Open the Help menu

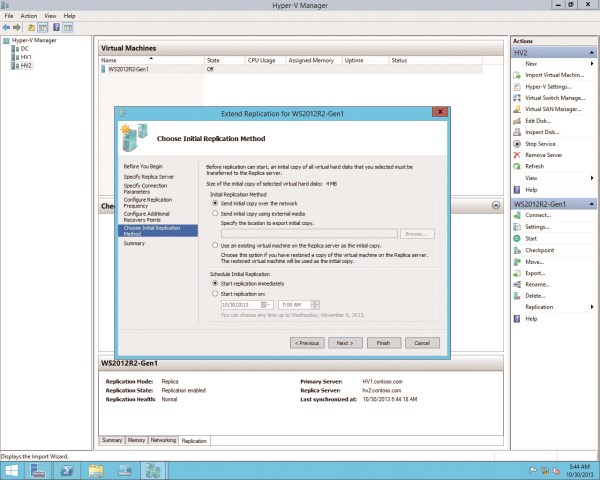69,16
